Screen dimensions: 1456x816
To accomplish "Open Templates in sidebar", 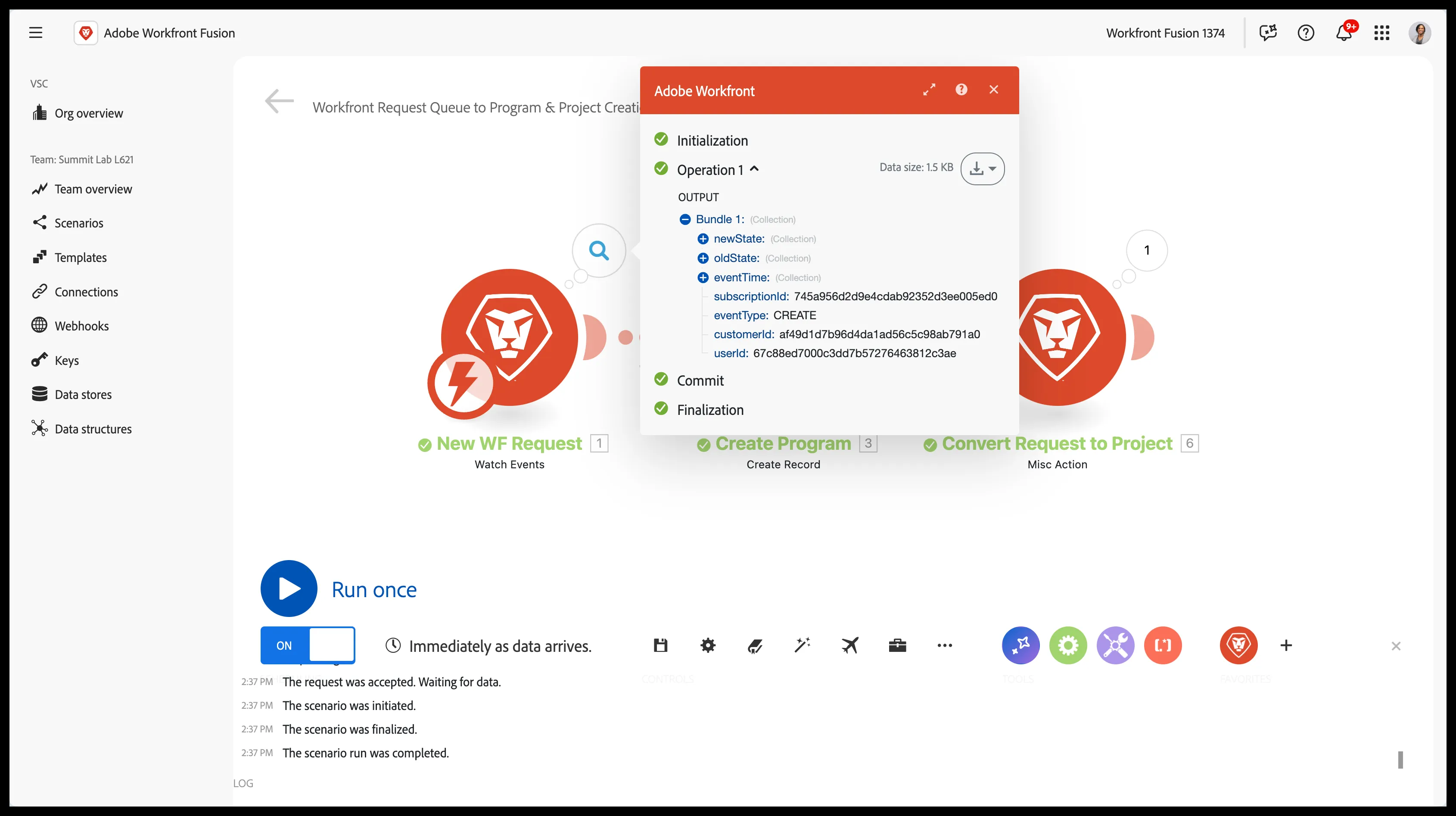I will point(69,257).
